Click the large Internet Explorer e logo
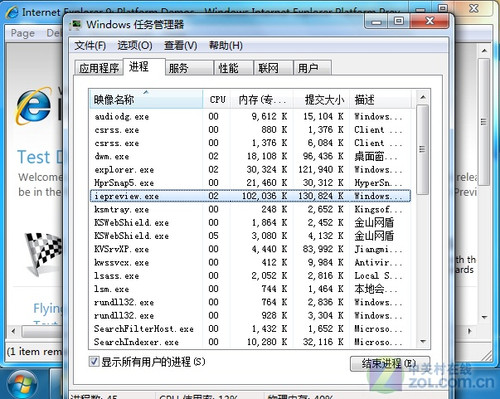The image size is (500, 399). 34,105
